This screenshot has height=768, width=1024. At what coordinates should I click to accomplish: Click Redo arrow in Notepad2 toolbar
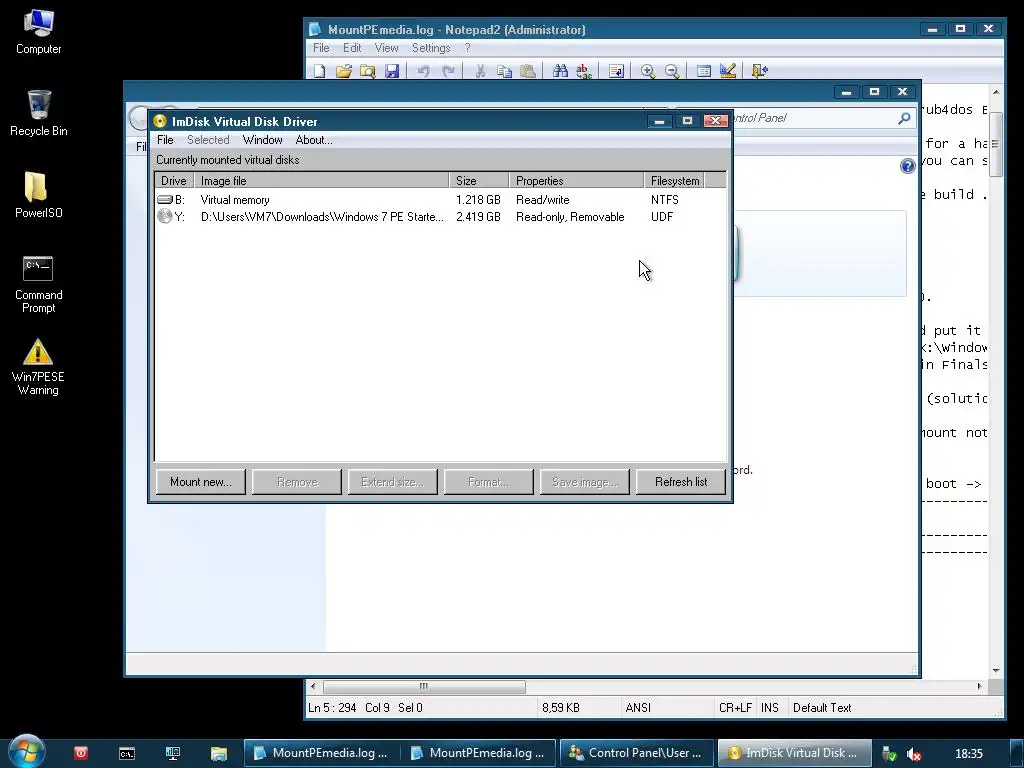[448, 71]
